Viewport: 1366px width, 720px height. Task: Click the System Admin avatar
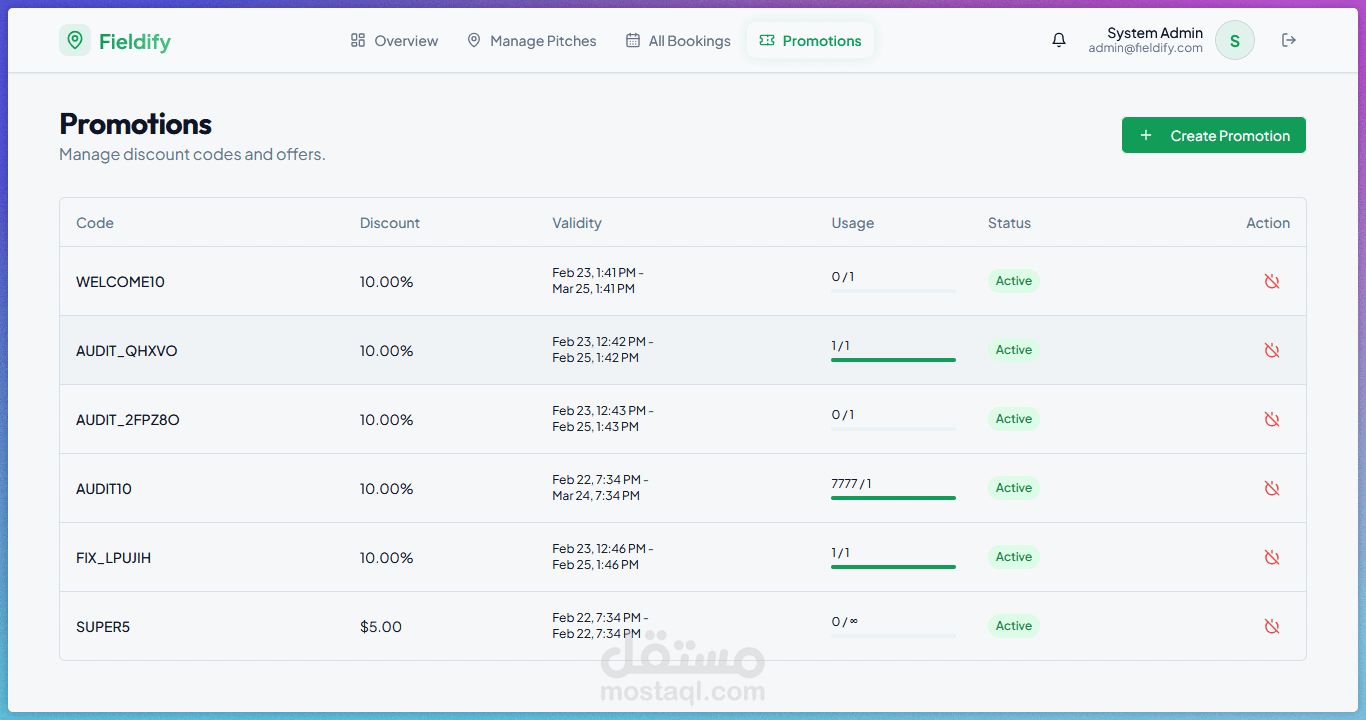click(1234, 41)
